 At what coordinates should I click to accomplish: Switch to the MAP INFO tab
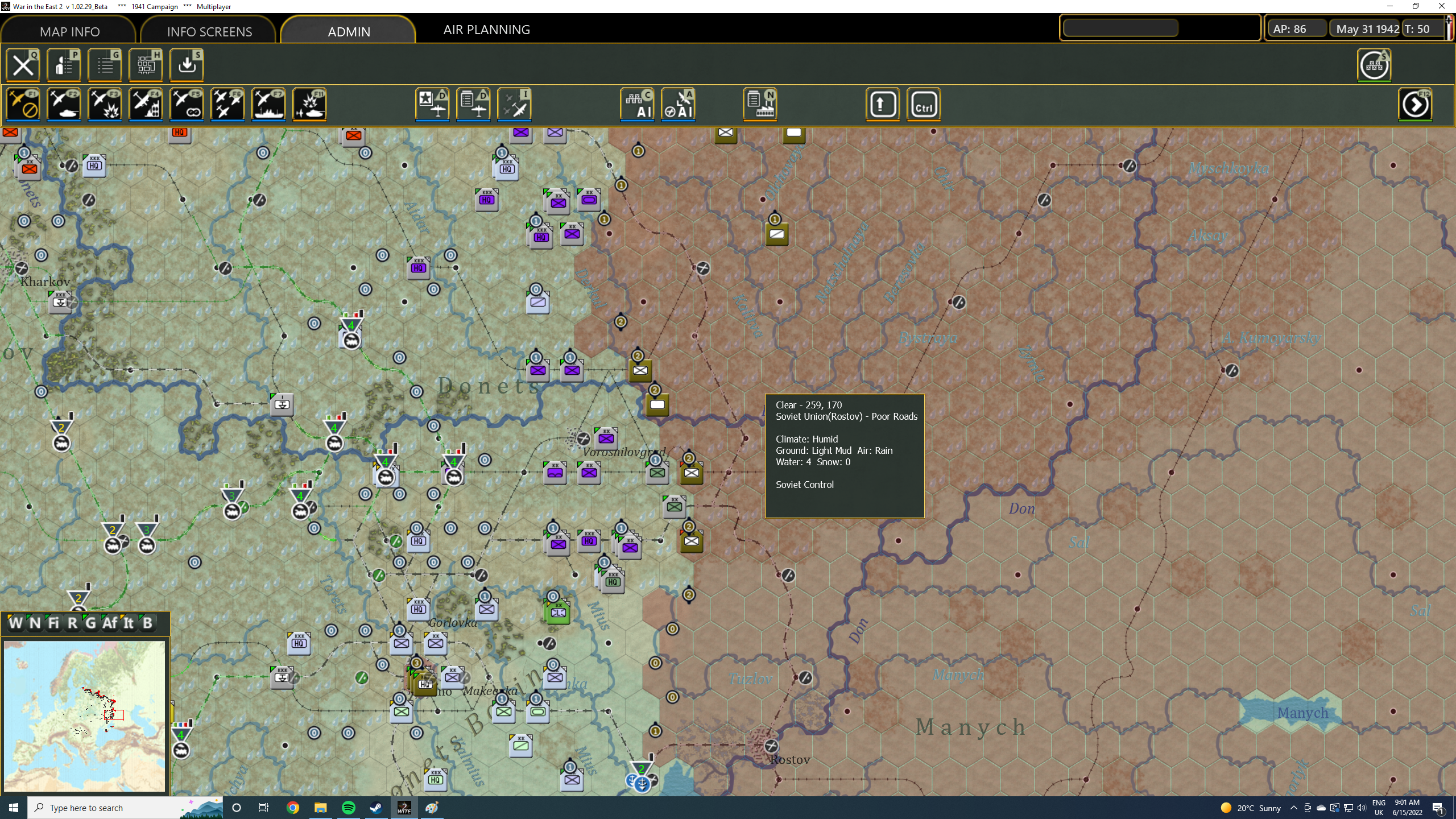tap(69, 31)
